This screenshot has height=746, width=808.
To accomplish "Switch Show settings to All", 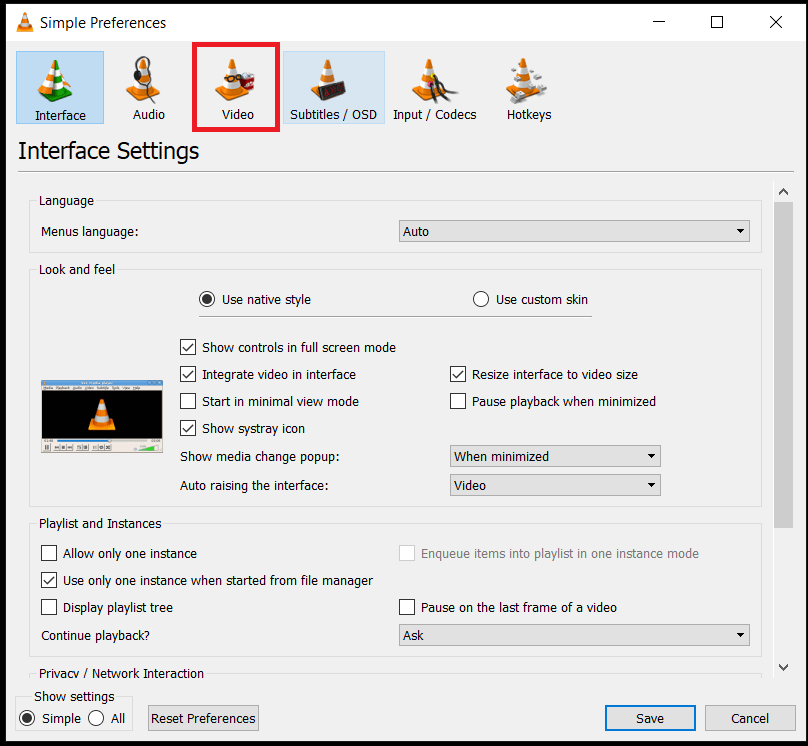I will coord(95,718).
